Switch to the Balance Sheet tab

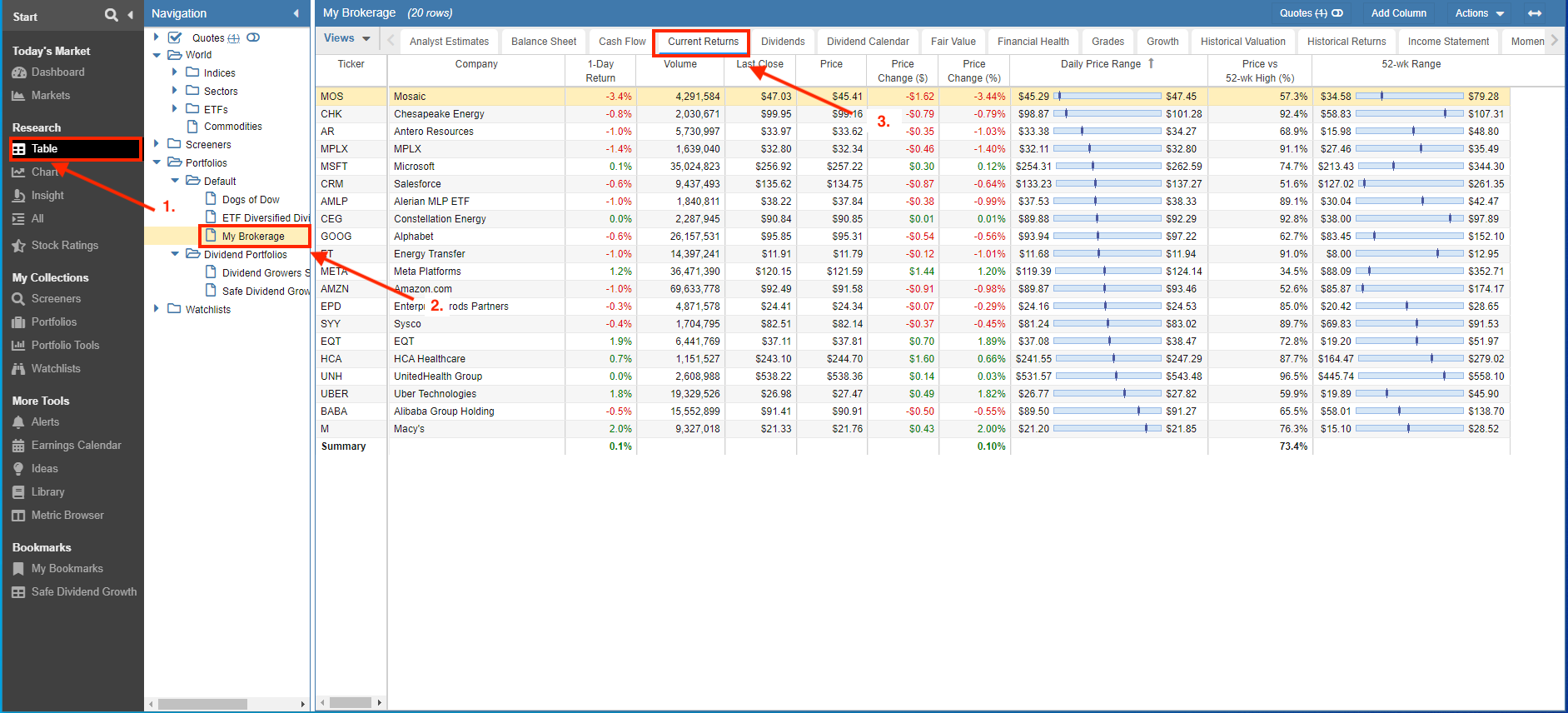(544, 42)
